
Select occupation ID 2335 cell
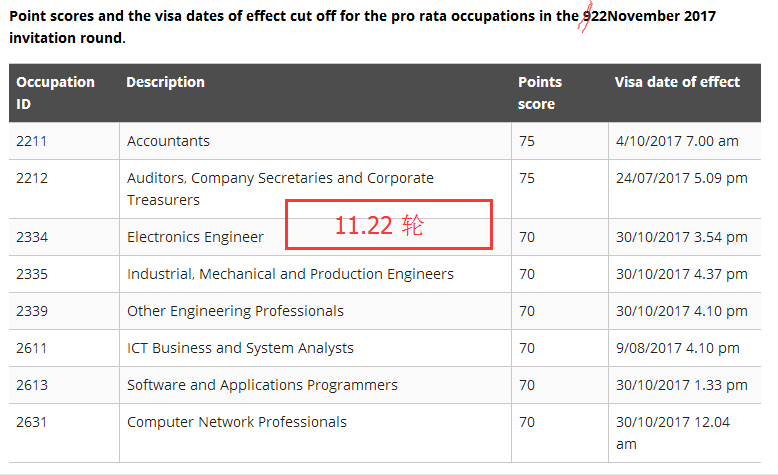coord(32,274)
